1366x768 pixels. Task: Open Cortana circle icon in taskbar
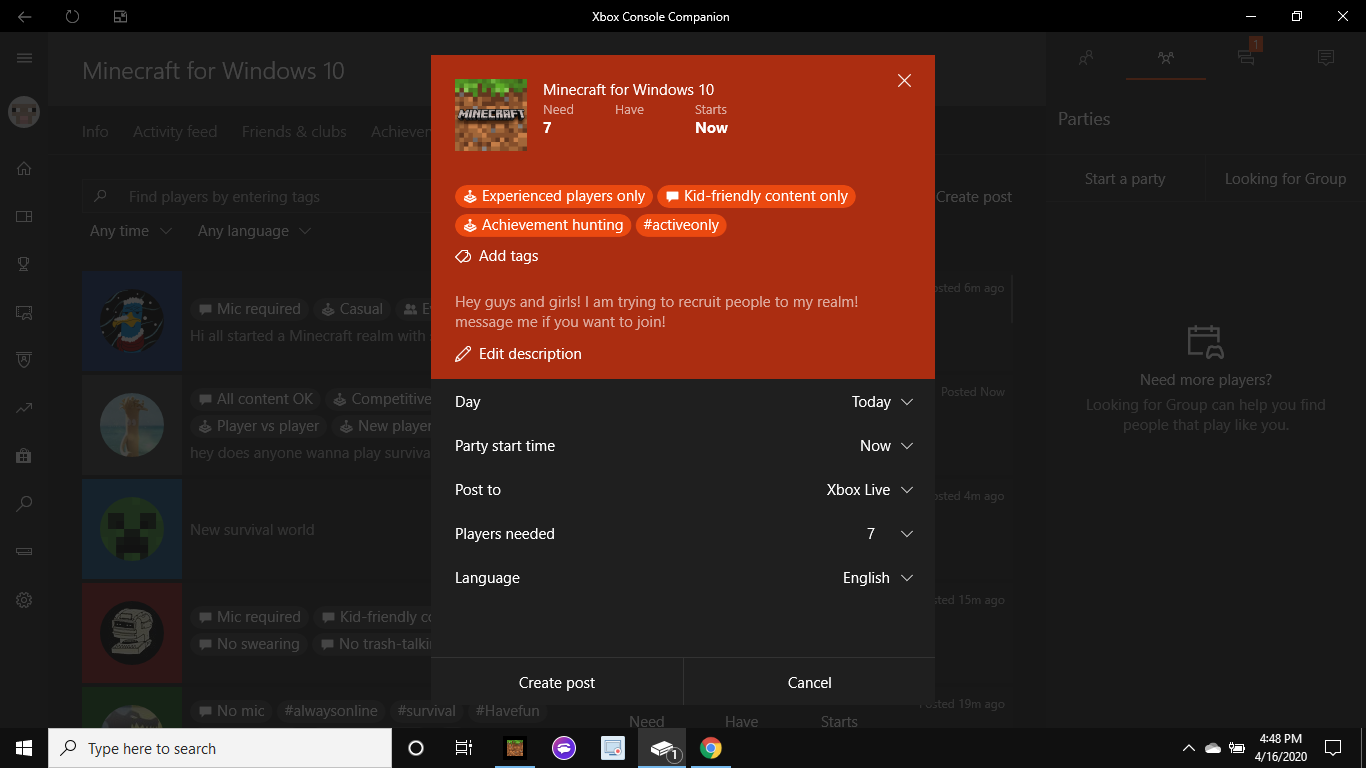[x=416, y=748]
